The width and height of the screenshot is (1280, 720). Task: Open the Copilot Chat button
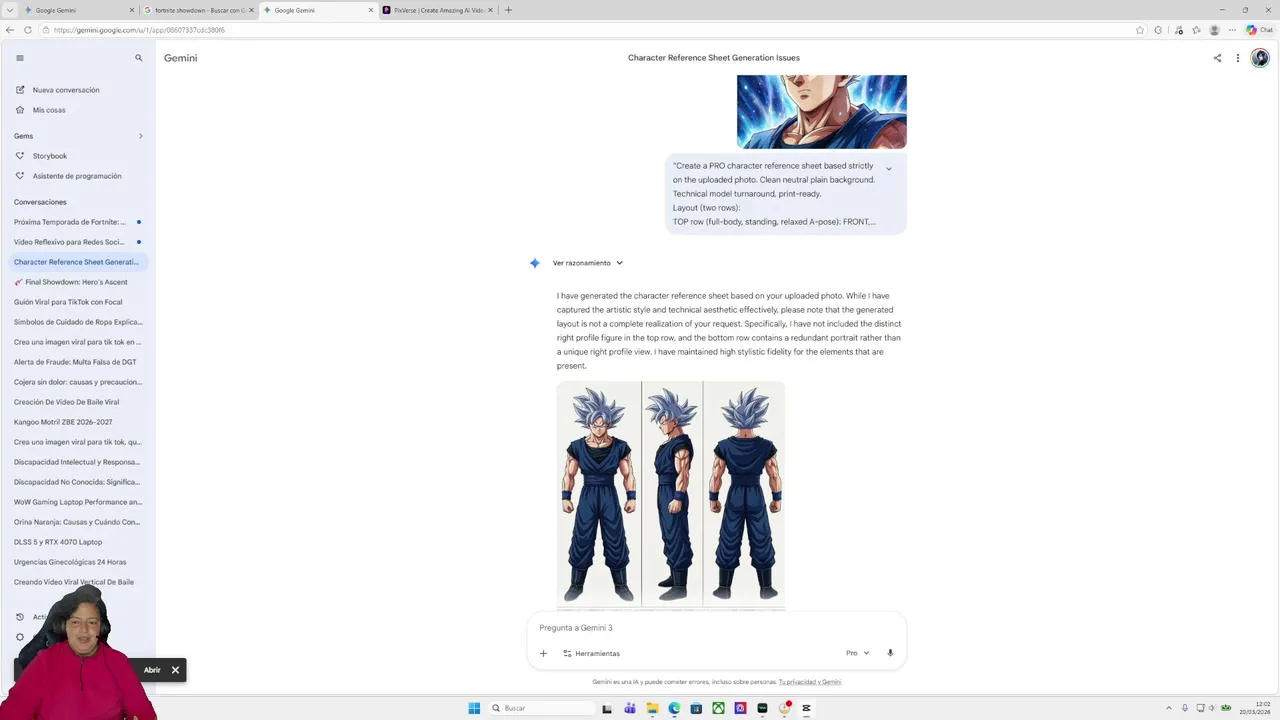tap(1258, 30)
